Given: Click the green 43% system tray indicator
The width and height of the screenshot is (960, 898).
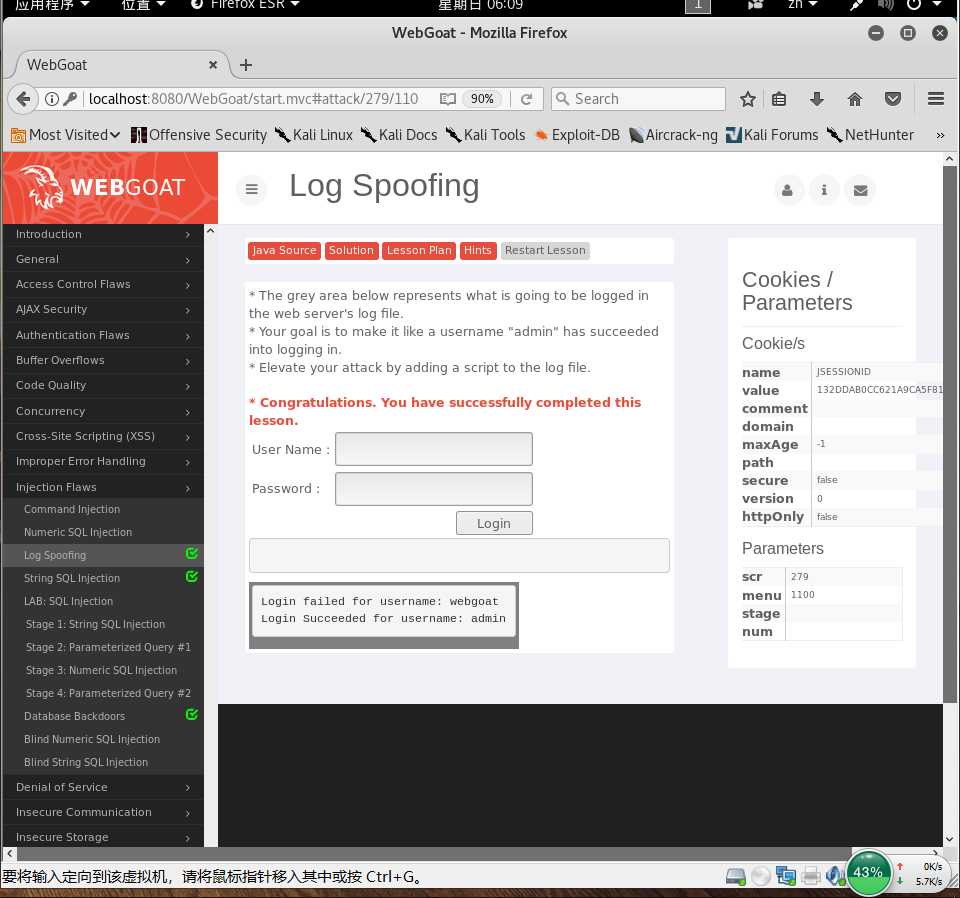Looking at the screenshot, I should (x=868, y=872).
